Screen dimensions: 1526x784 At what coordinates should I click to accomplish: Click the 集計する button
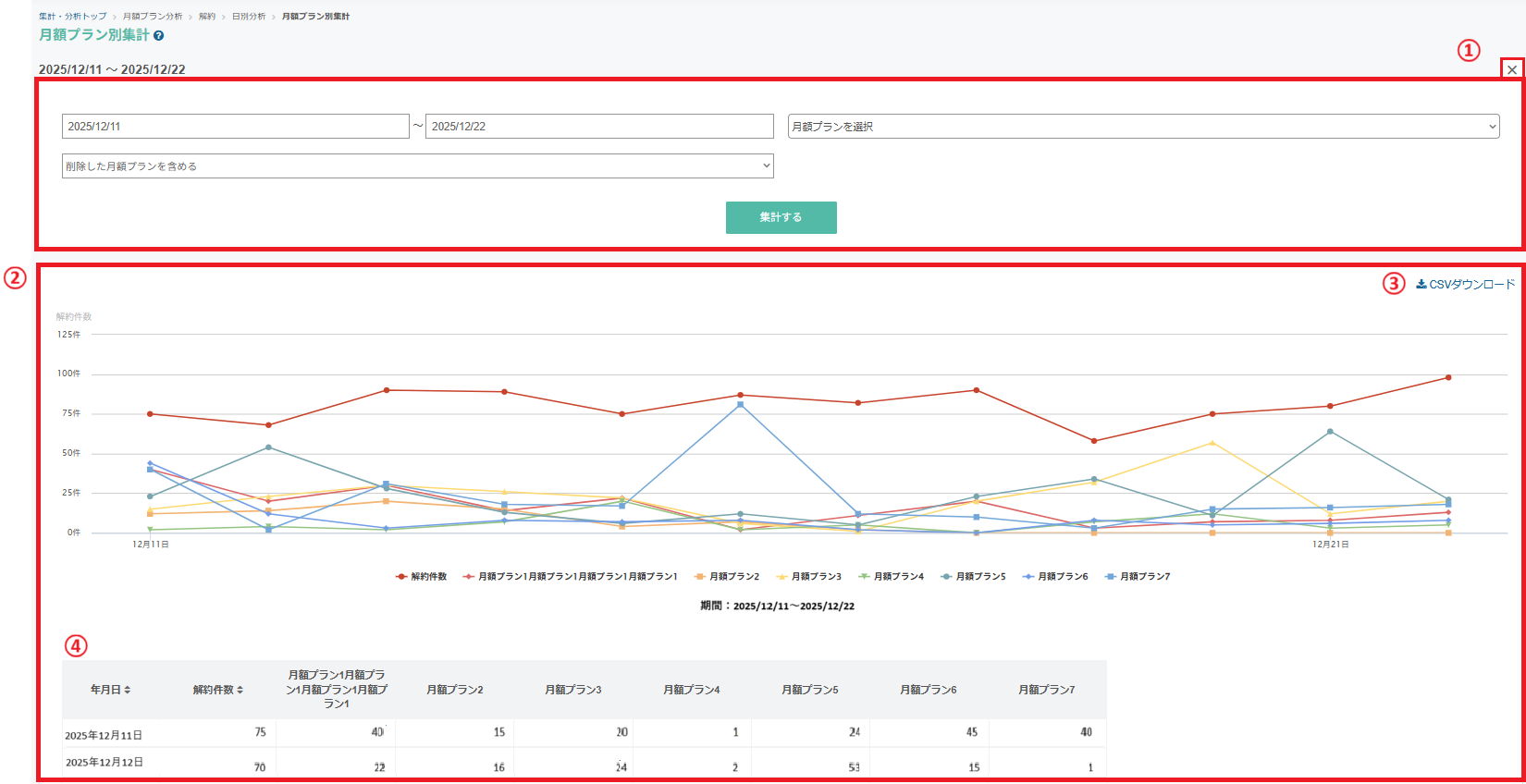click(x=781, y=217)
